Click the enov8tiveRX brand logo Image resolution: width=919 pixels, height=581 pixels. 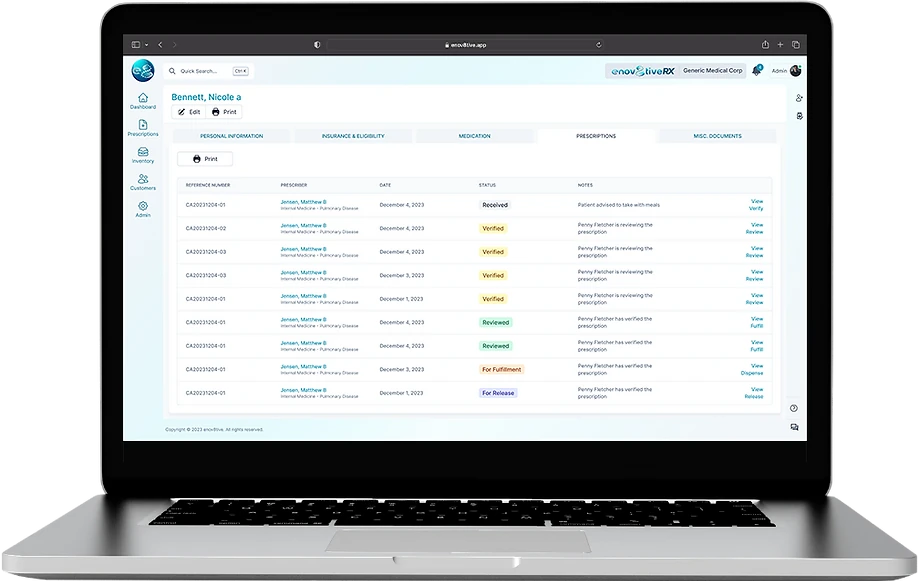642,71
